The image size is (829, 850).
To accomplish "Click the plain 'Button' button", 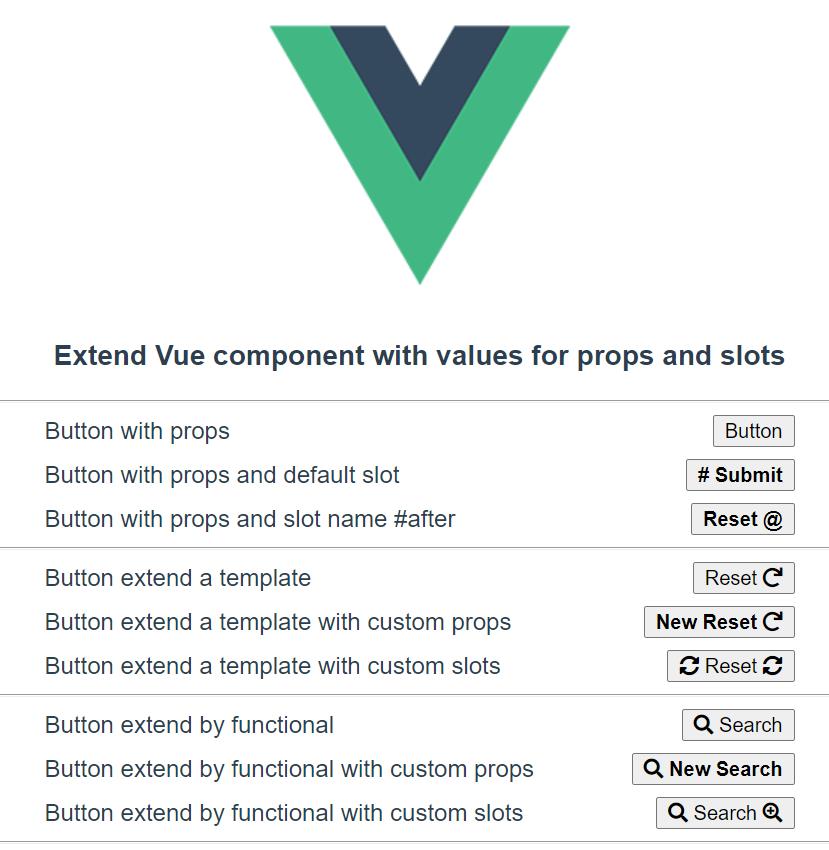I will tap(754, 431).
